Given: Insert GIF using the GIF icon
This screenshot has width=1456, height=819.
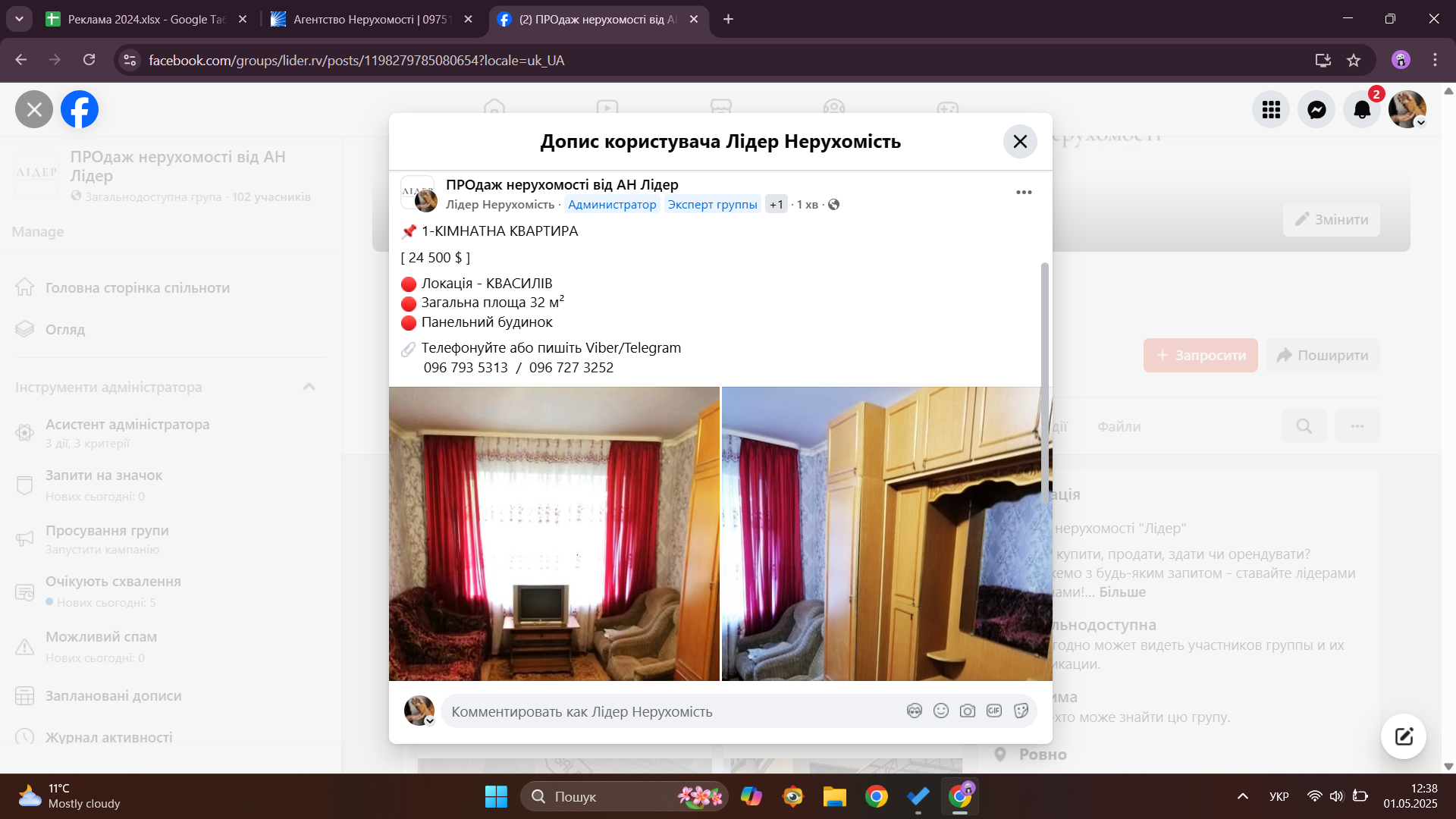Looking at the screenshot, I should pyautogui.click(x=994, y=711).
